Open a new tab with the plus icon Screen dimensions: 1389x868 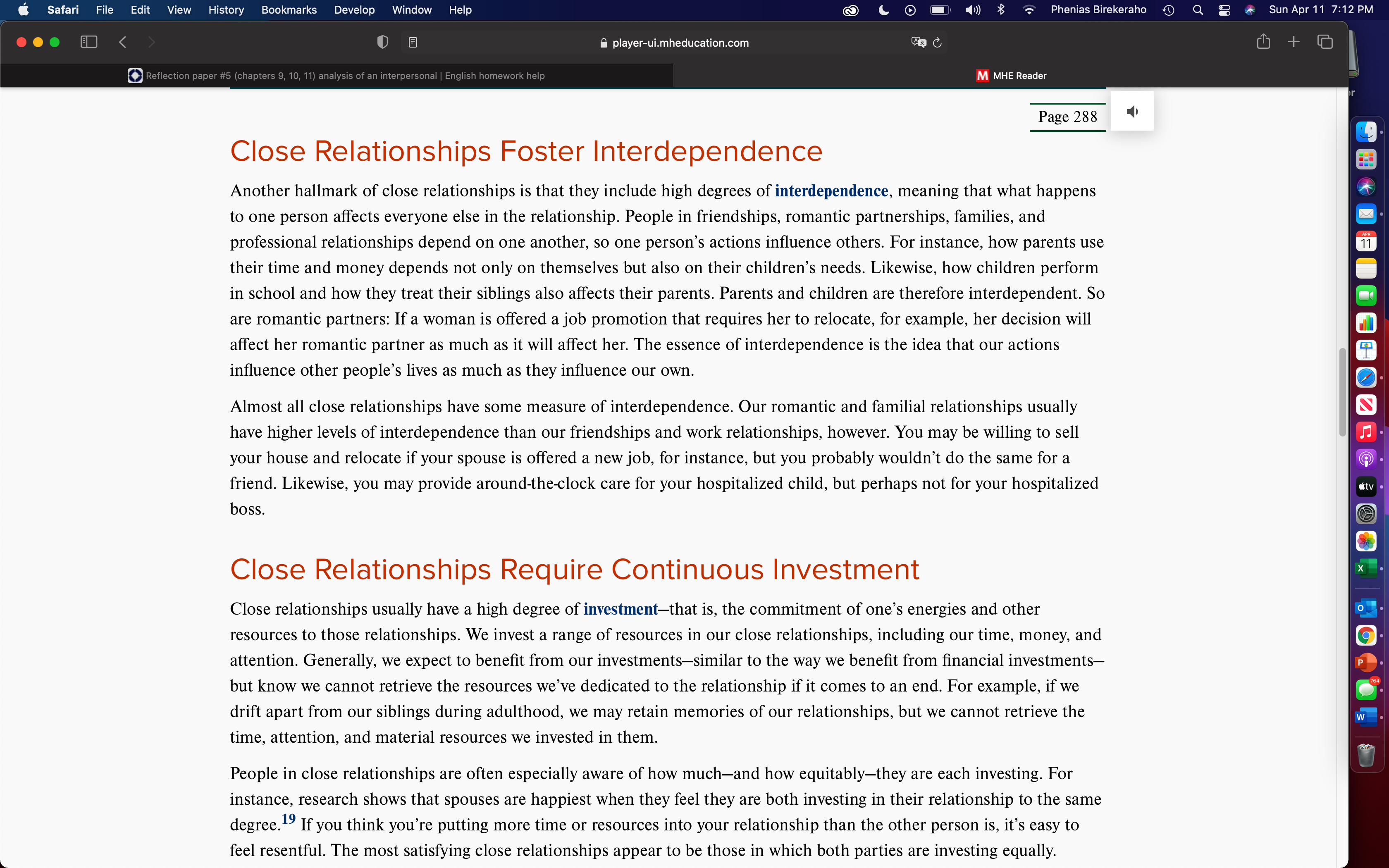coord(1293,41)
